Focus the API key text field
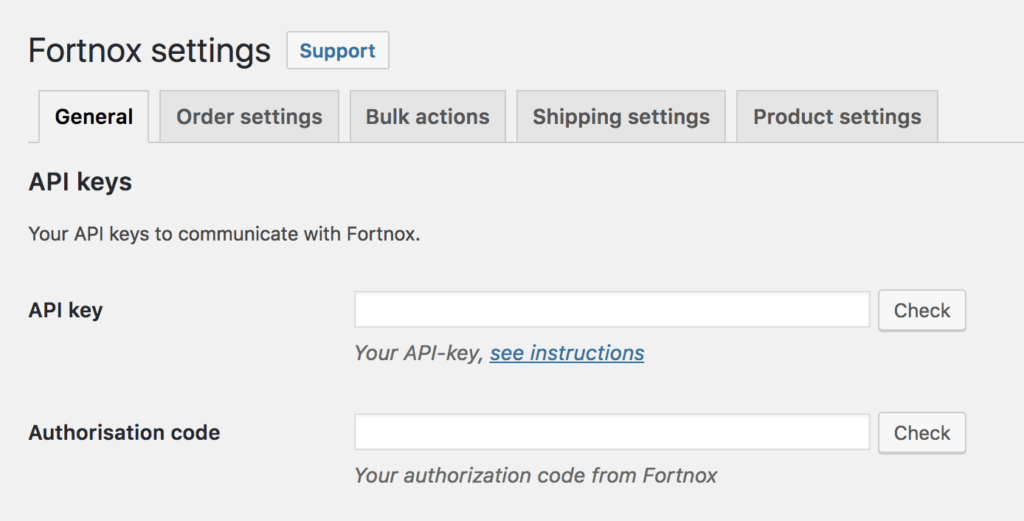 pos(612,309)
